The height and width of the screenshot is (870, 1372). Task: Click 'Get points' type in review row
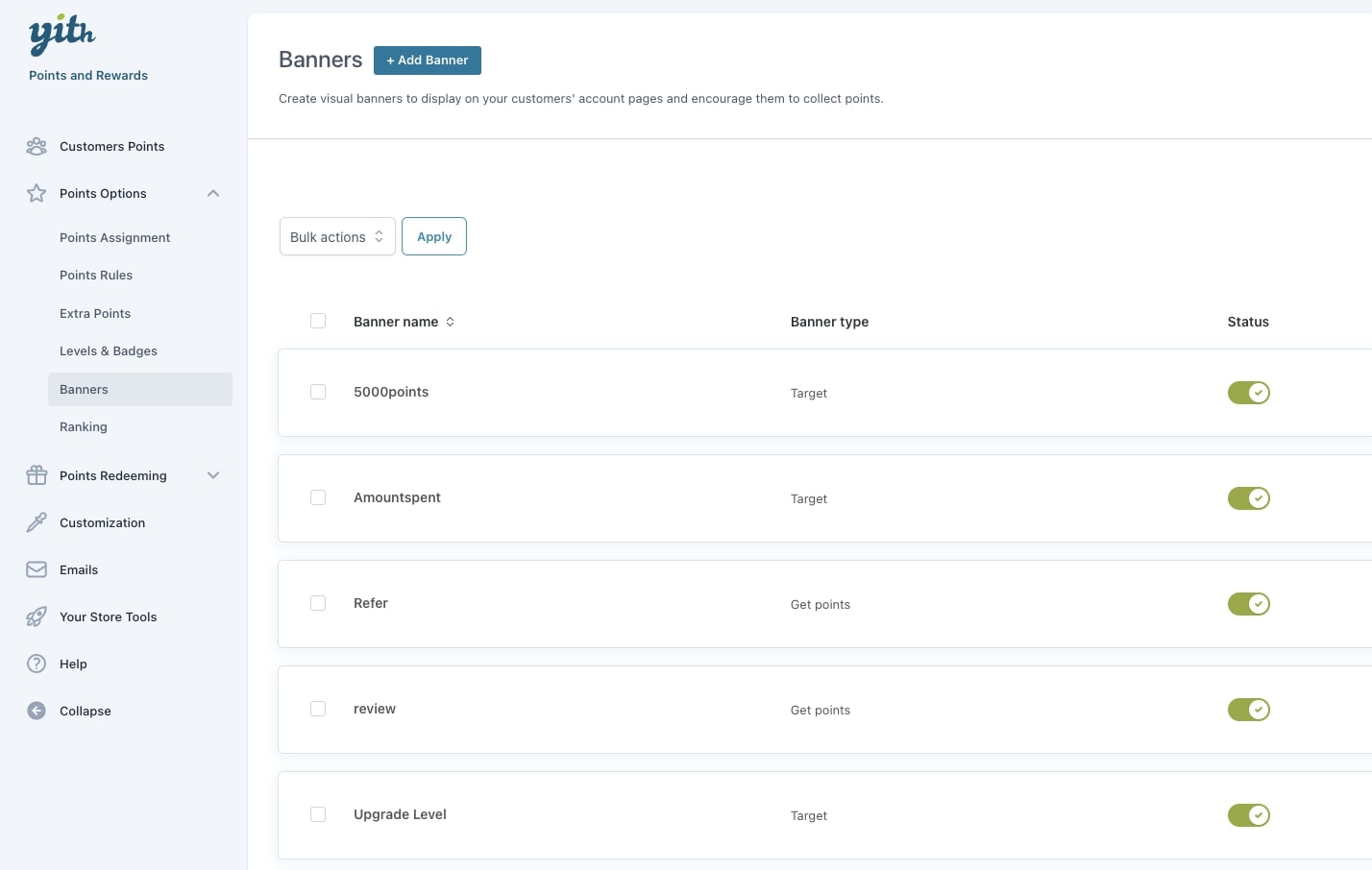tap(821, 710)
